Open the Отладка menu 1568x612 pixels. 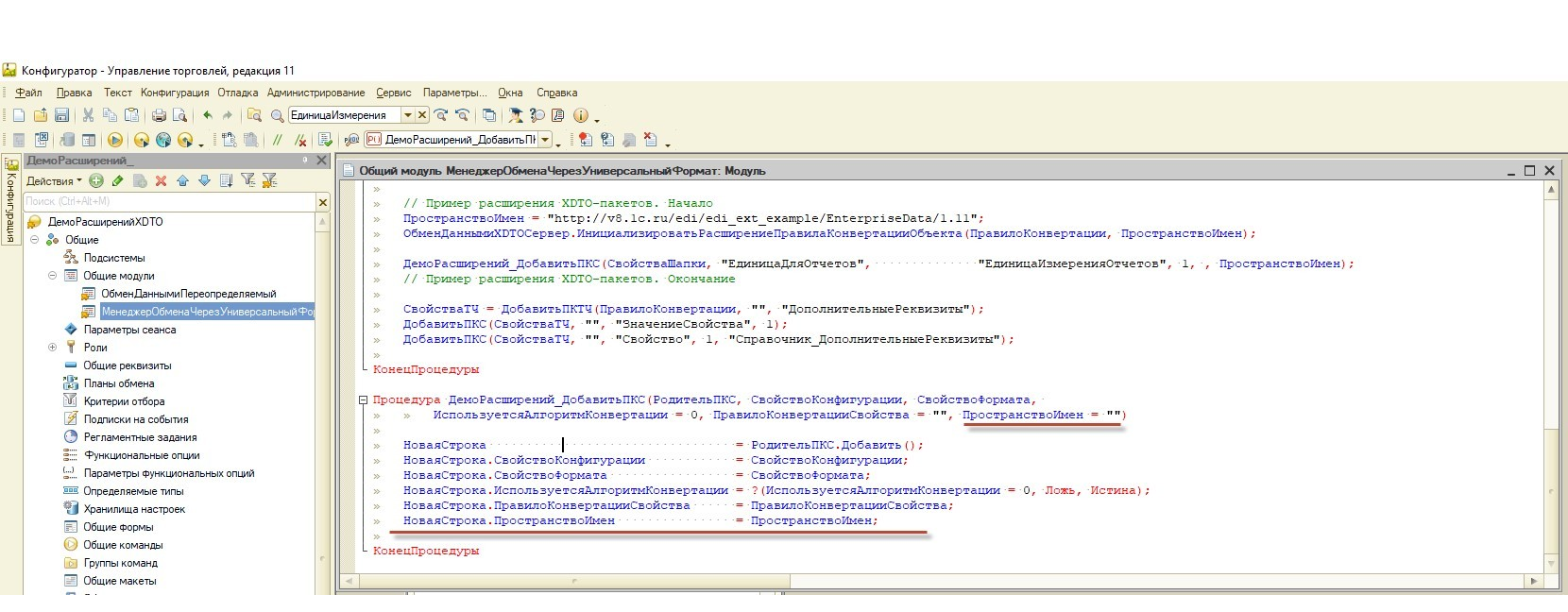tap(237, 93)
